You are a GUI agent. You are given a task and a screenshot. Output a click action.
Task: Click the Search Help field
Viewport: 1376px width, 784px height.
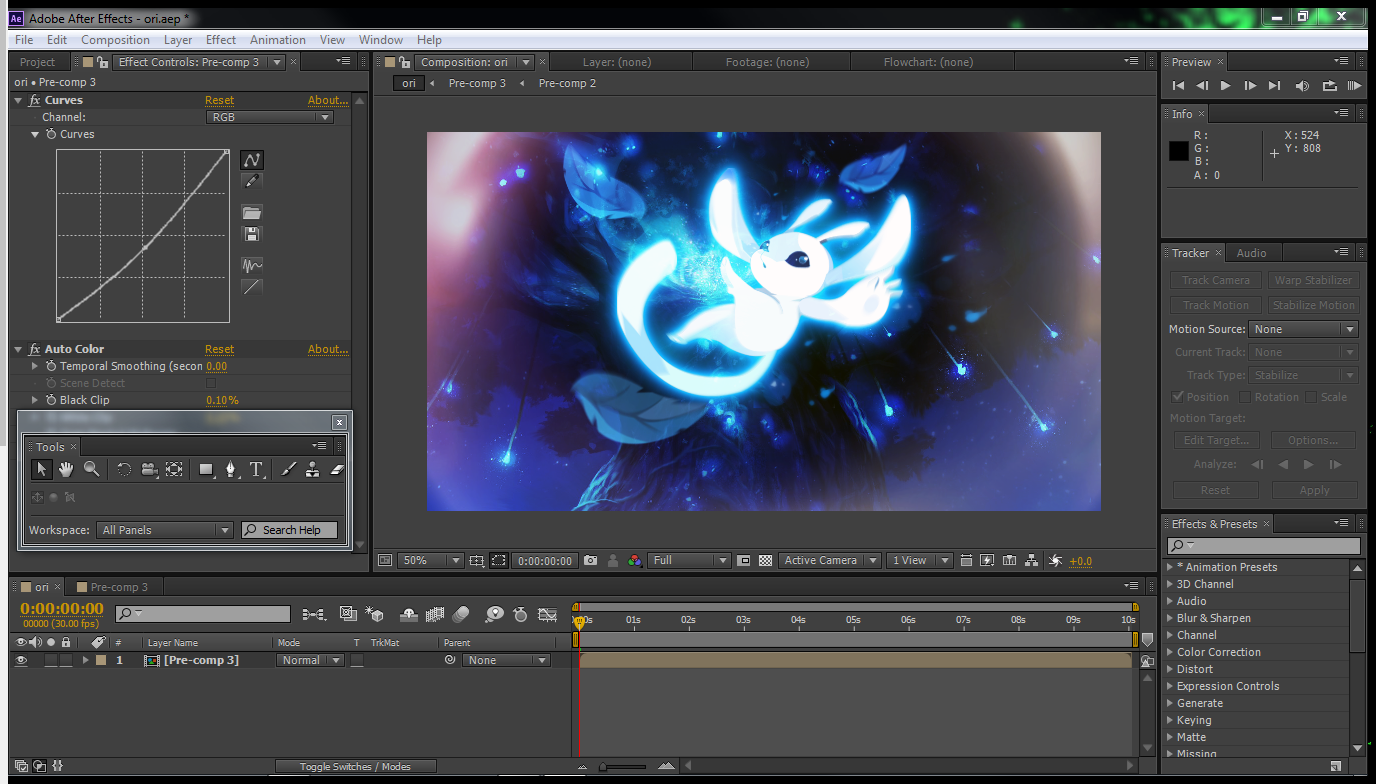click(x=289, y=530)
